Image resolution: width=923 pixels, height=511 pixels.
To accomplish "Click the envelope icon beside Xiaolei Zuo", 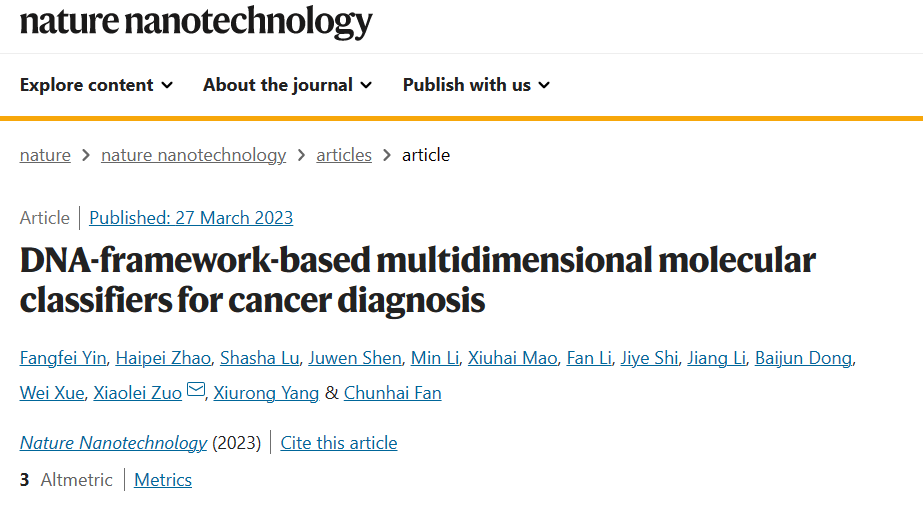I will tap(196, 390).
